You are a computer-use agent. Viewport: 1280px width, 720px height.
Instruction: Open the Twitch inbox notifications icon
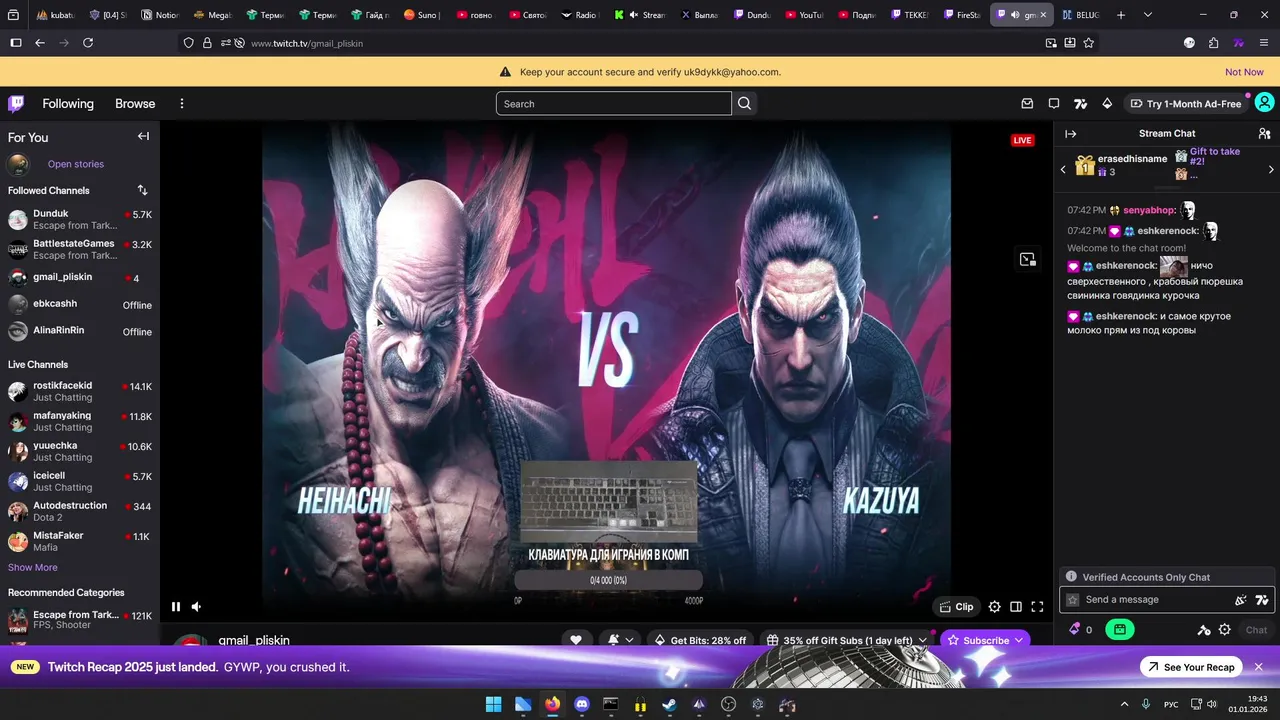pyautogui.click(x=1027, y=104)
